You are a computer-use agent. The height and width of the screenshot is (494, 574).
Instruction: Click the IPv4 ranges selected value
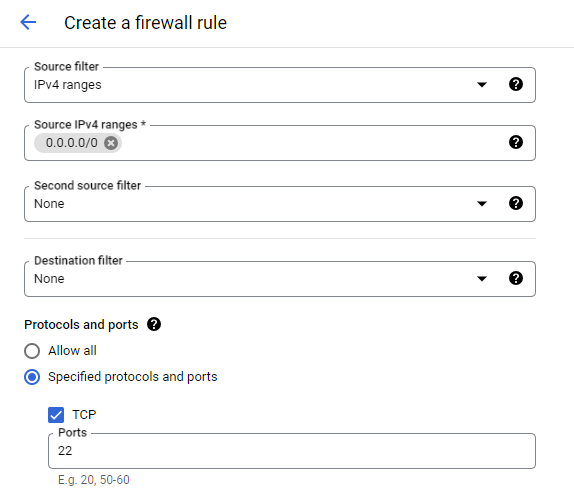tap(68, 85)
